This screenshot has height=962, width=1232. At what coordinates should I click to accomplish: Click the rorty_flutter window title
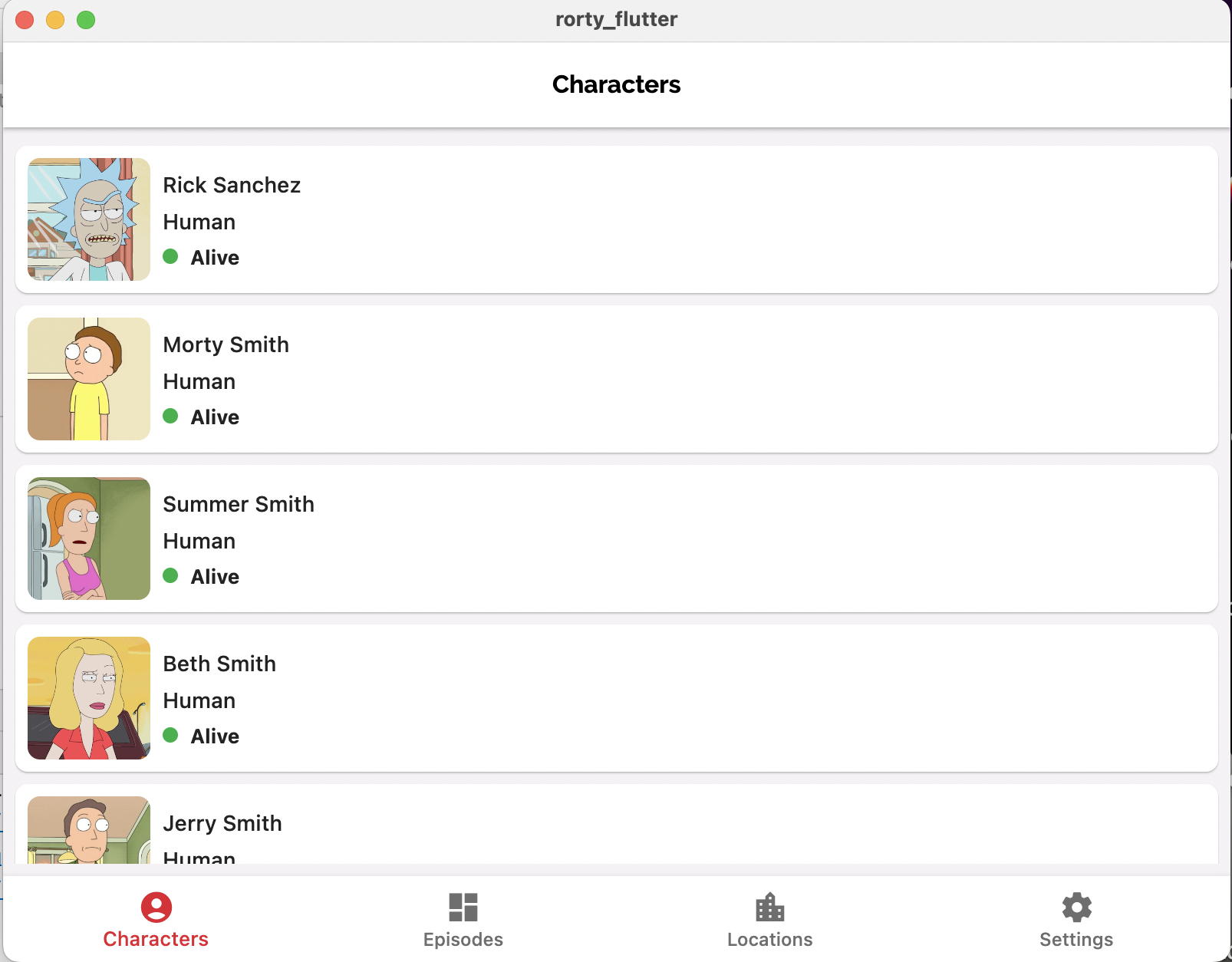616,19
